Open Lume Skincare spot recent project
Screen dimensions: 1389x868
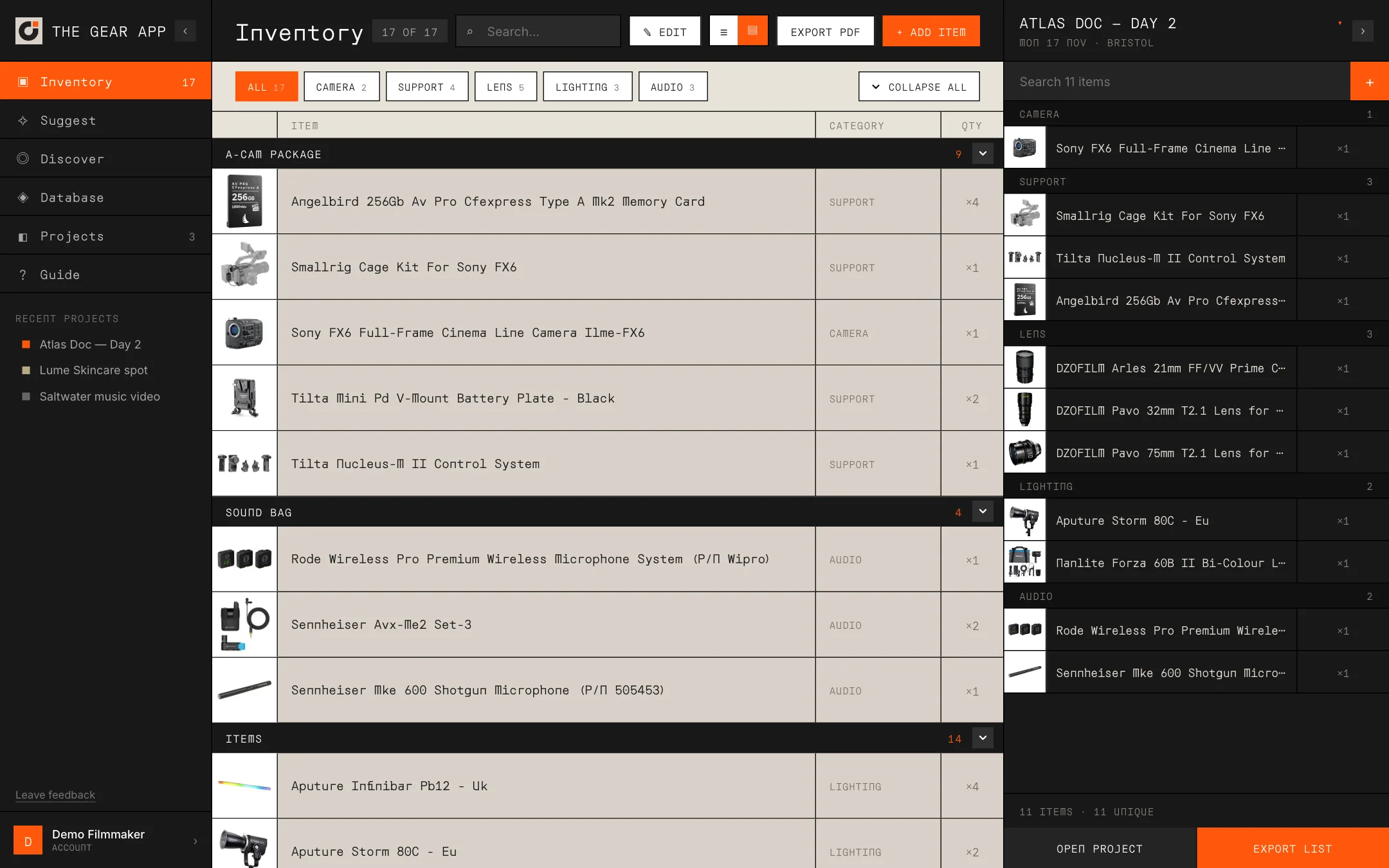[93, 370]
